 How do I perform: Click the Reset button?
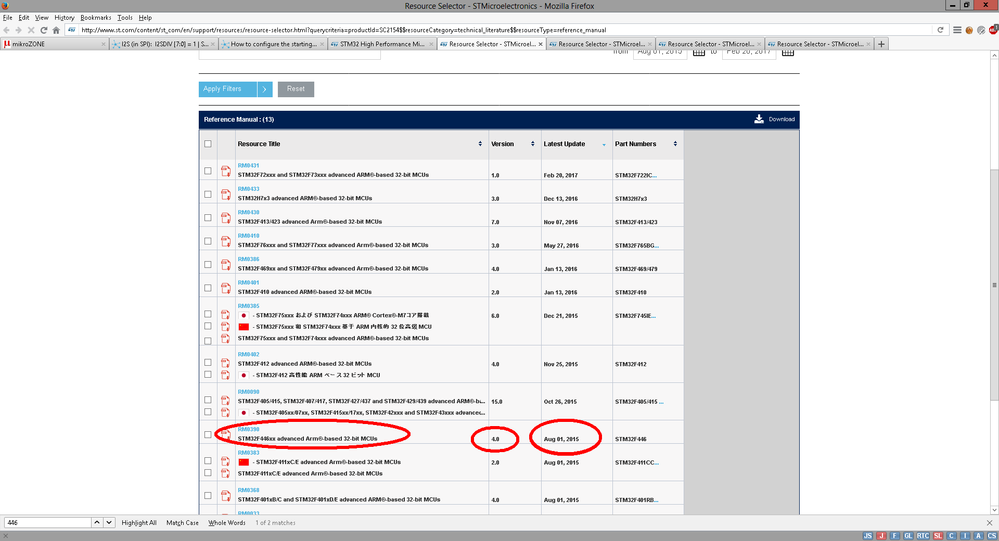coord(296,89)
